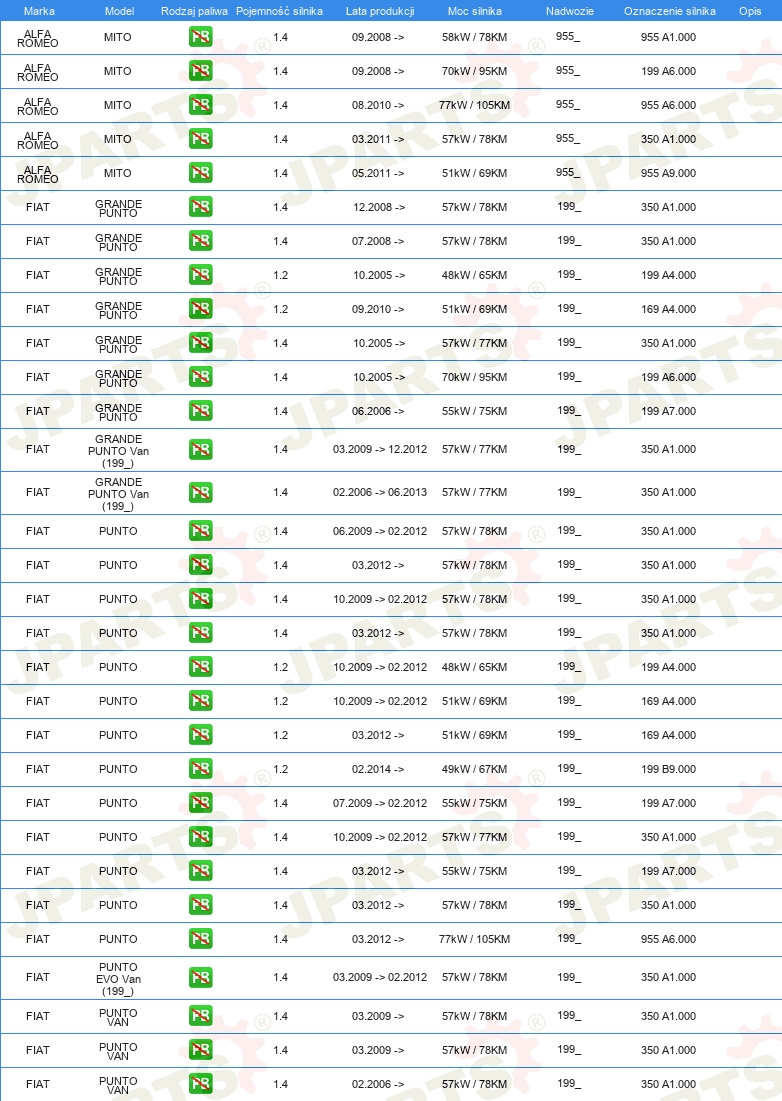Click power value 49kW / 67KM
782x1101 pixels.
click(x=475, y=769)
